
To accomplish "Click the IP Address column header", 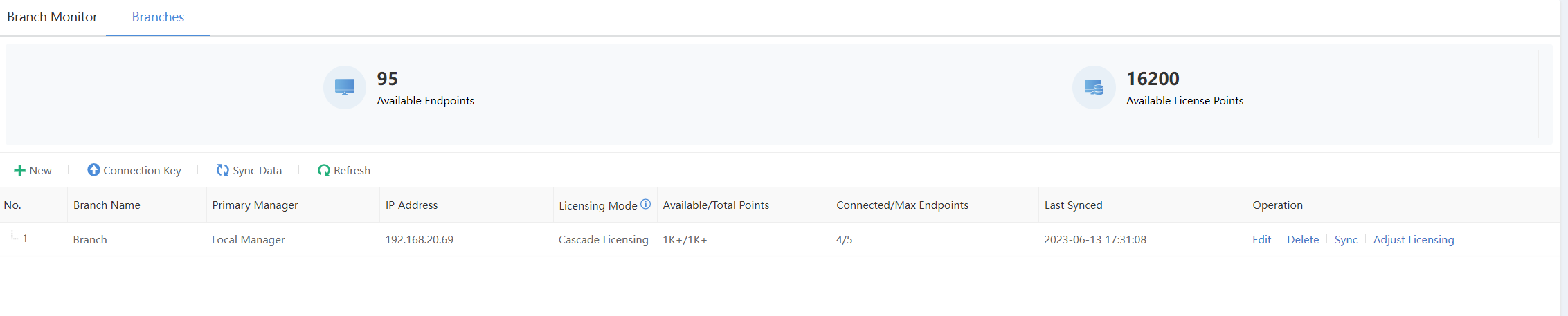I will pyautogui.click(x=411, y=205).
